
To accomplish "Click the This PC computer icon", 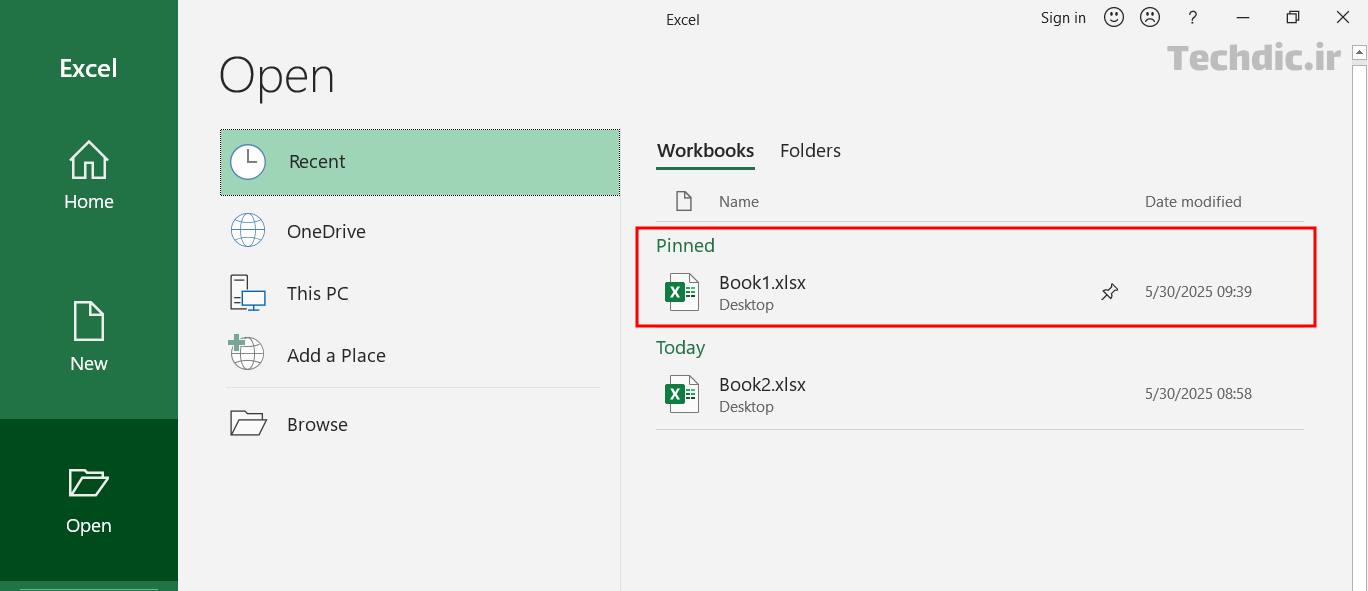I will [x=248, y=293].
